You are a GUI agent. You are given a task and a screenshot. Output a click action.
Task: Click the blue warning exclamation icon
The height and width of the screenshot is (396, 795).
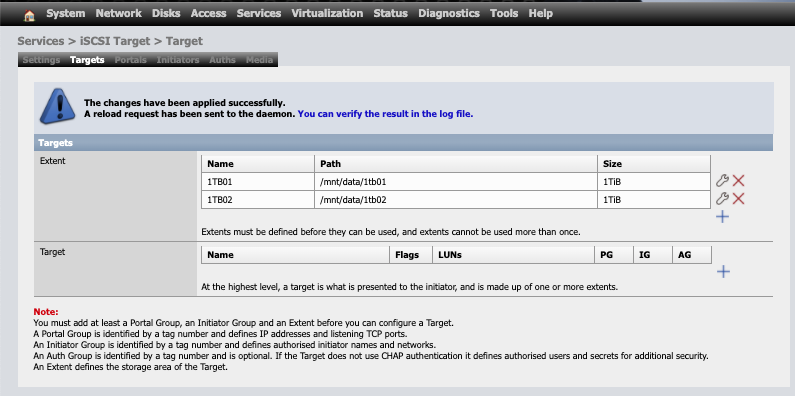(57, 106)
